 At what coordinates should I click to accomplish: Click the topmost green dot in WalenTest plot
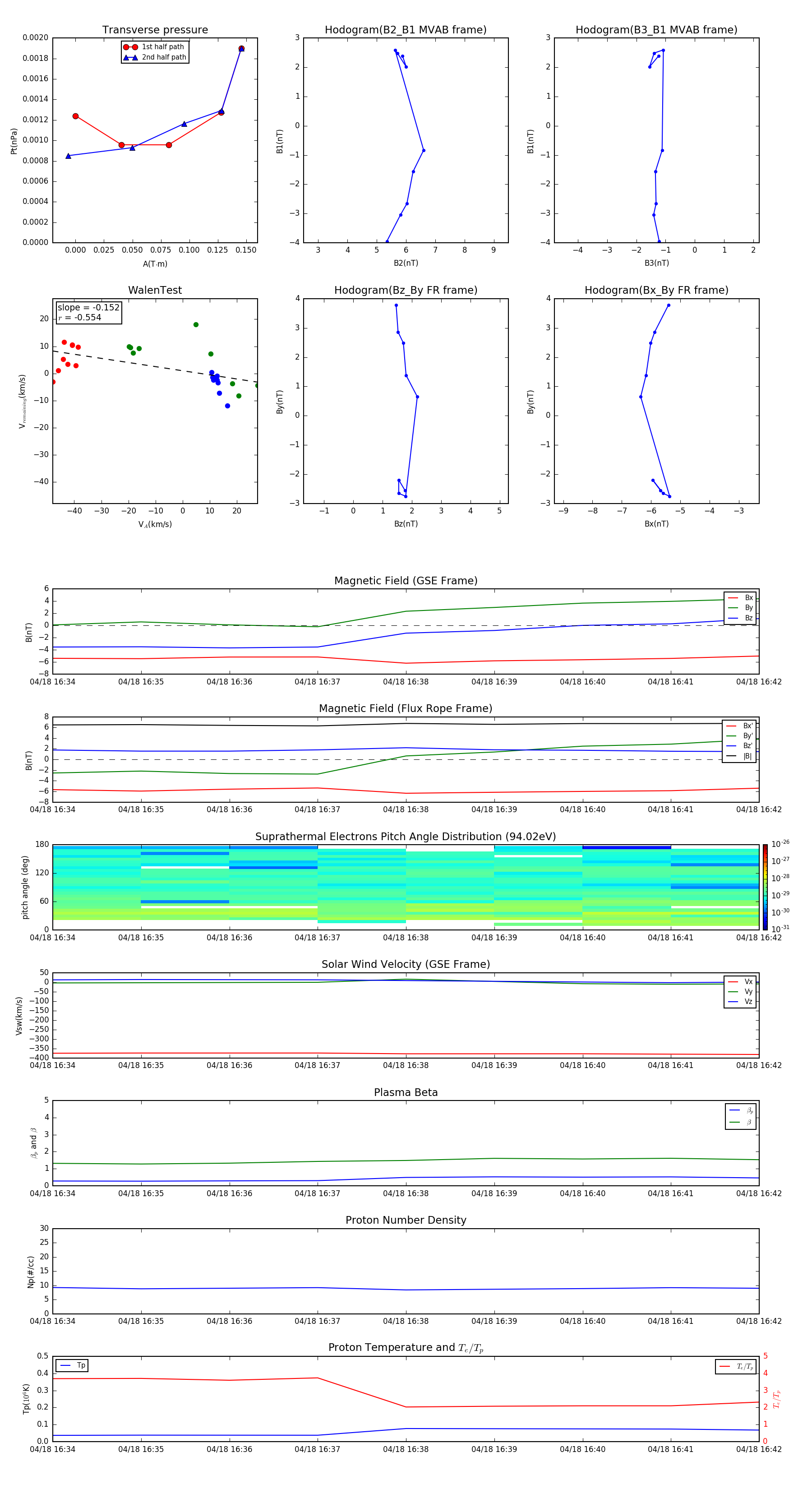point(196,325)
